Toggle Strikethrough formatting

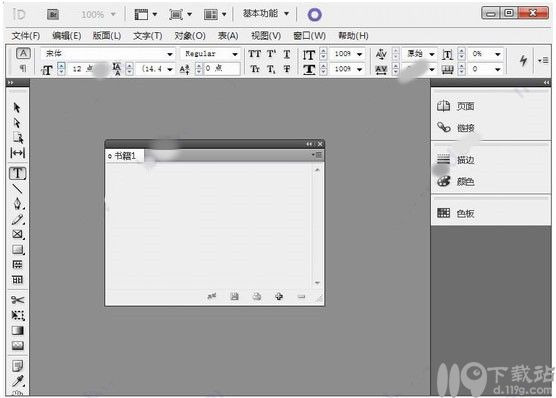pyautogui.click(x=287, y=69)
